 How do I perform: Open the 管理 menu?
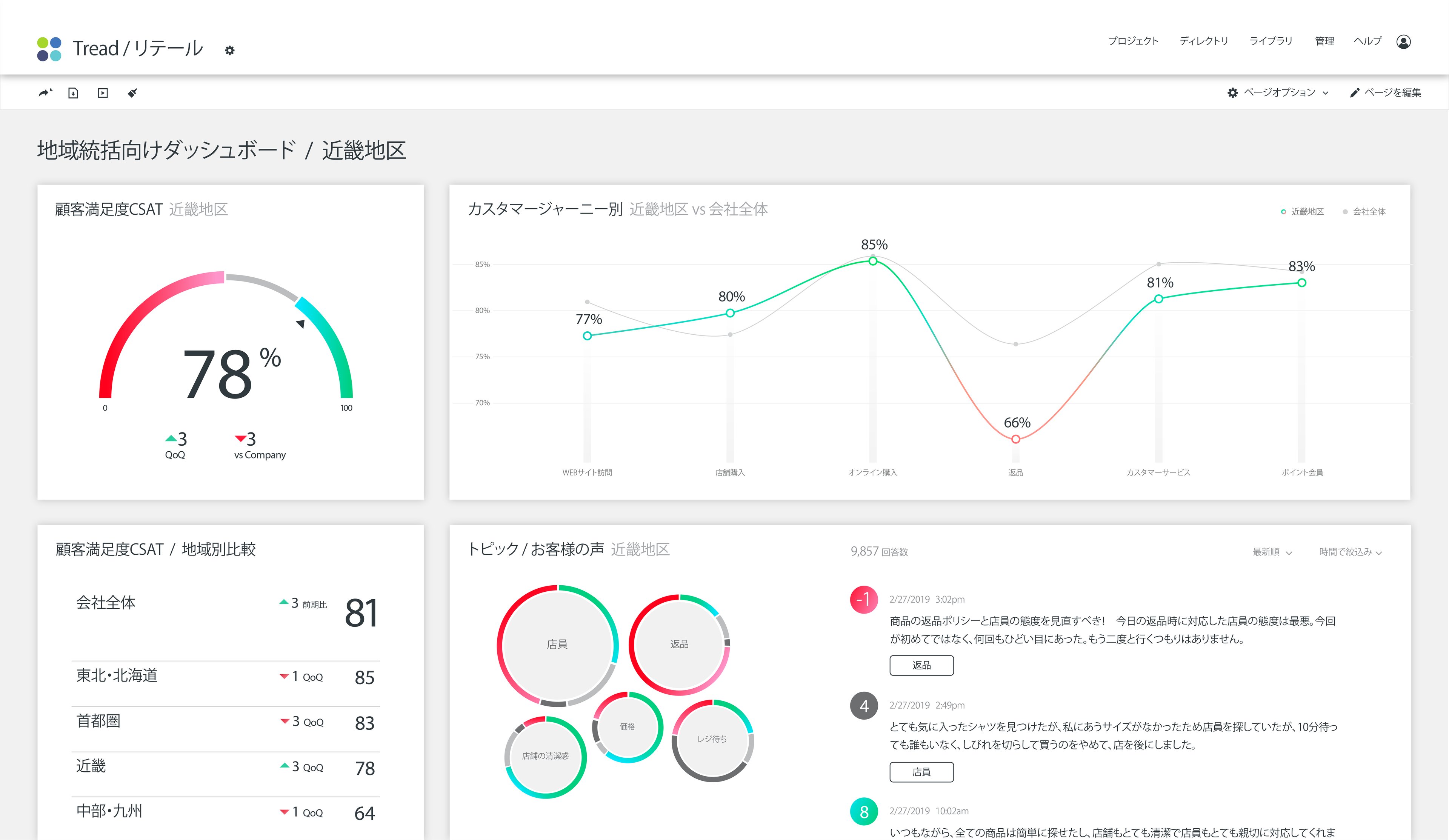(x=1324, y=41)
